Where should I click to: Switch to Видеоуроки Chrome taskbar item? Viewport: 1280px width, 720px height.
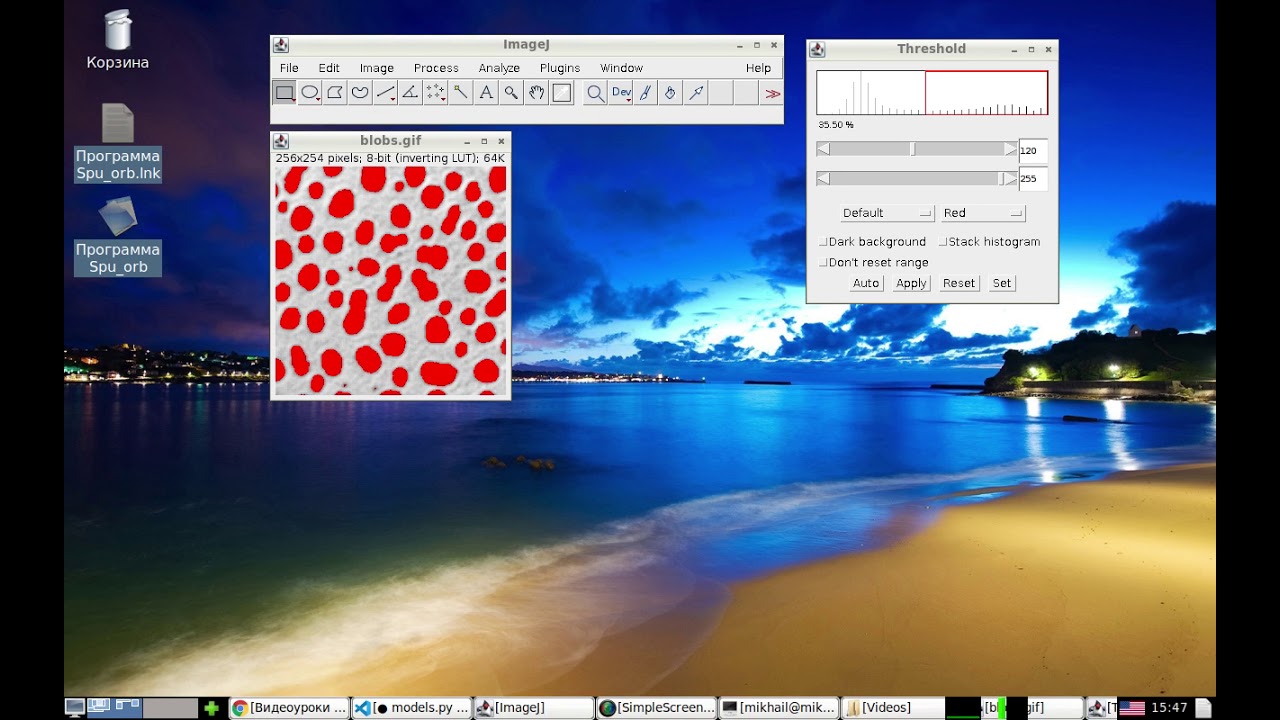[289, 708]
